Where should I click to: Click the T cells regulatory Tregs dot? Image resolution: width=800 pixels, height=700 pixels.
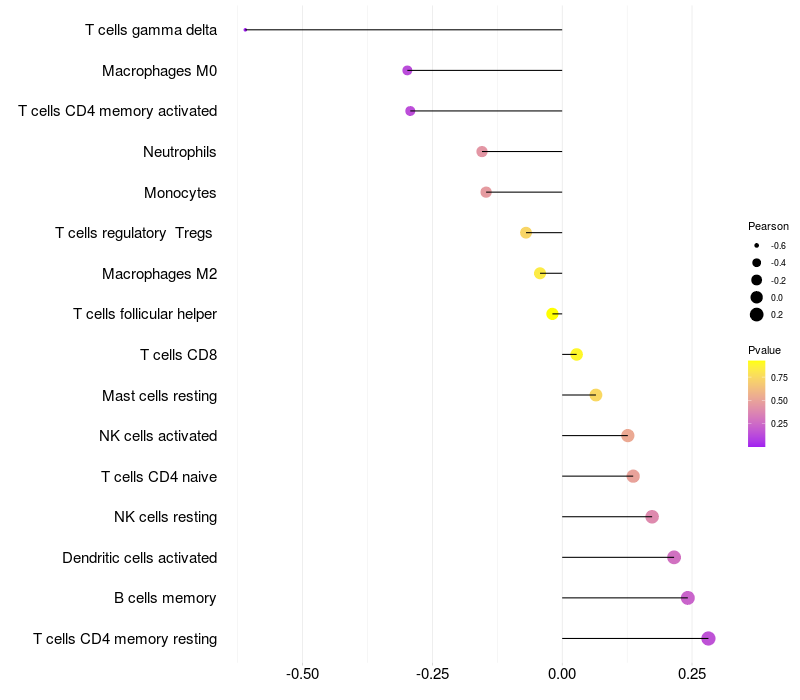[526, 233]
